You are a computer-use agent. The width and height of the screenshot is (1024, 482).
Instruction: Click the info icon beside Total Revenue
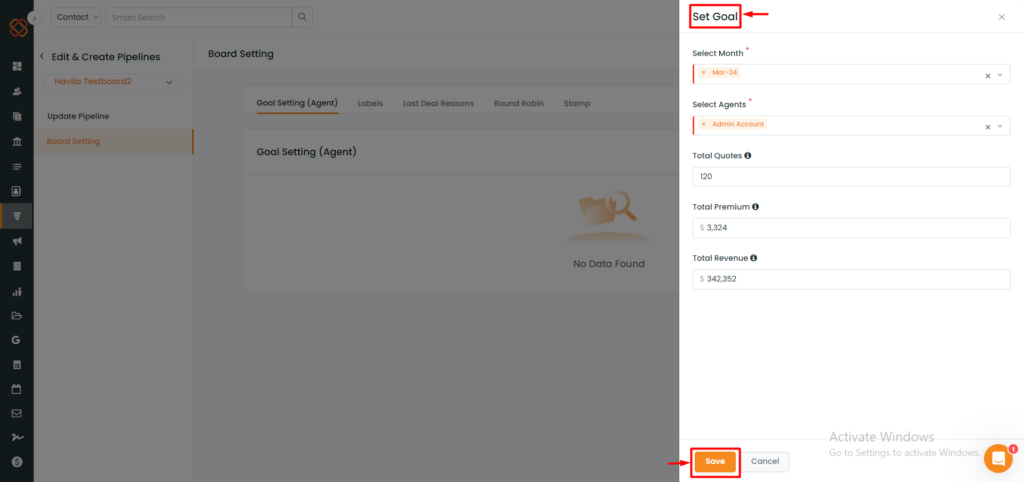point(754,258)
